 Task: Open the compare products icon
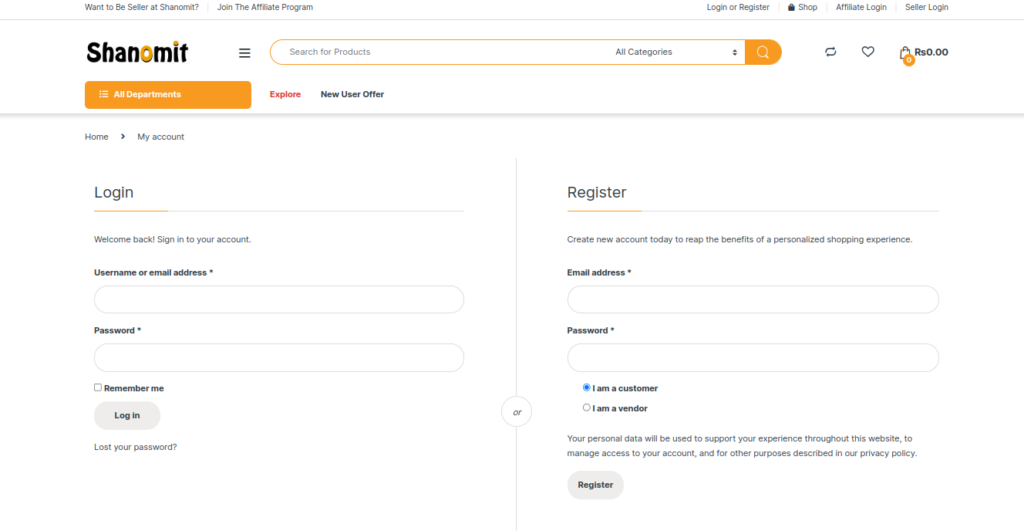pyautogui.click(x=831, y=52)
